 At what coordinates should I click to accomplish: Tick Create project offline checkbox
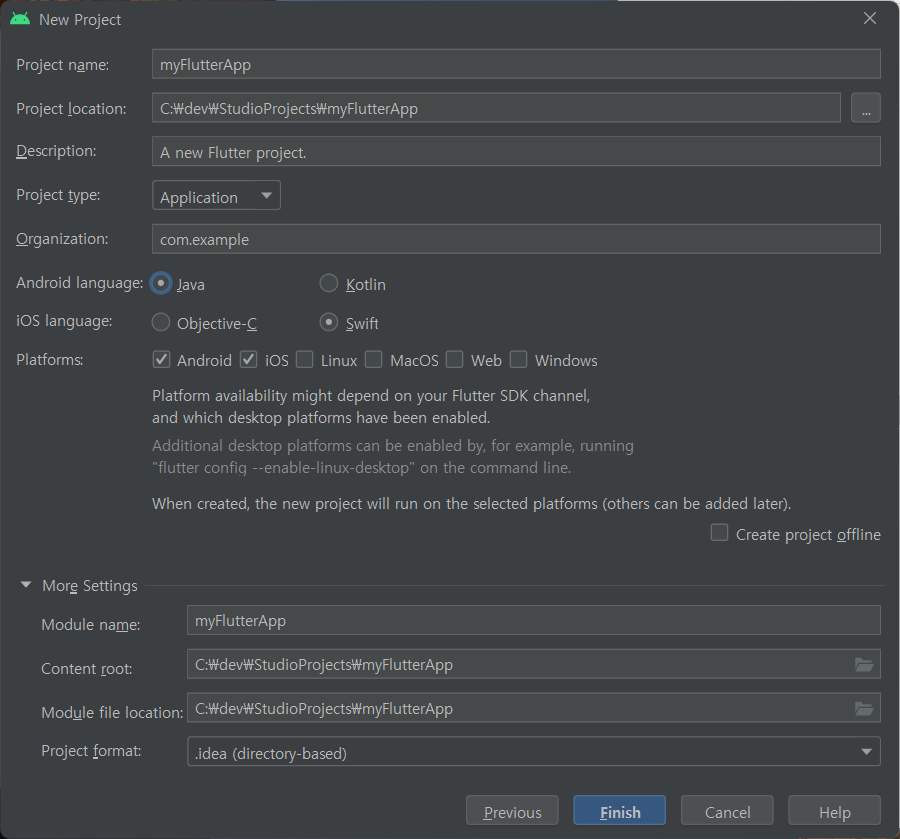[x=719, y=533]
